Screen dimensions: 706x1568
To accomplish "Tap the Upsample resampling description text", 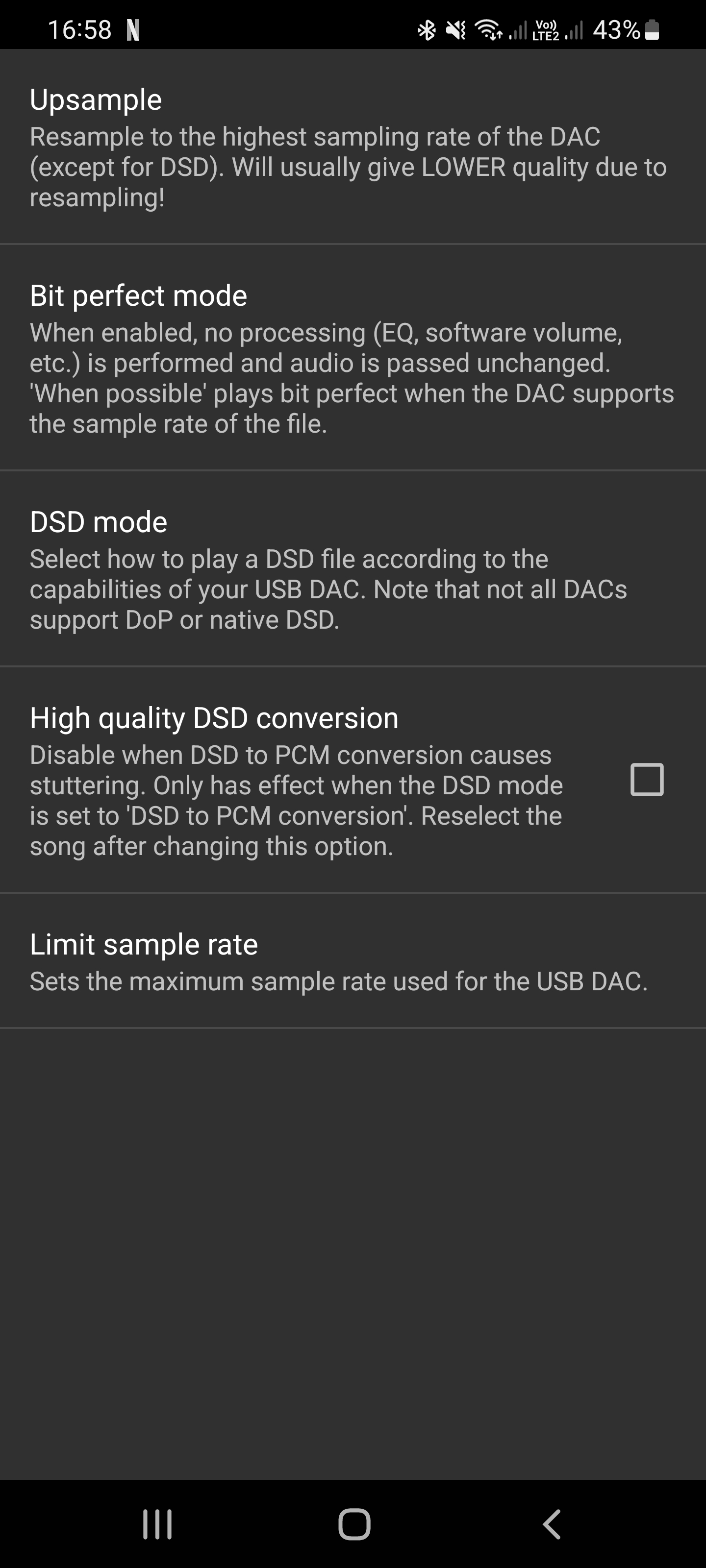I will pyautogui.click(x=348, y=167).
